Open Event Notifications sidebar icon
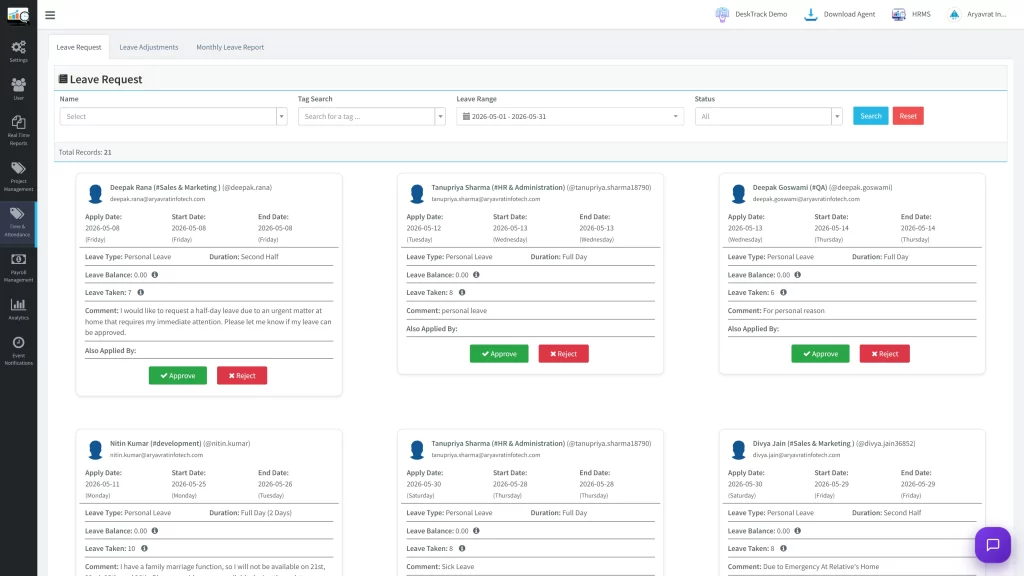Image resolution: width=1024 pixels, height=576 pixels. [x=18, y=350]
